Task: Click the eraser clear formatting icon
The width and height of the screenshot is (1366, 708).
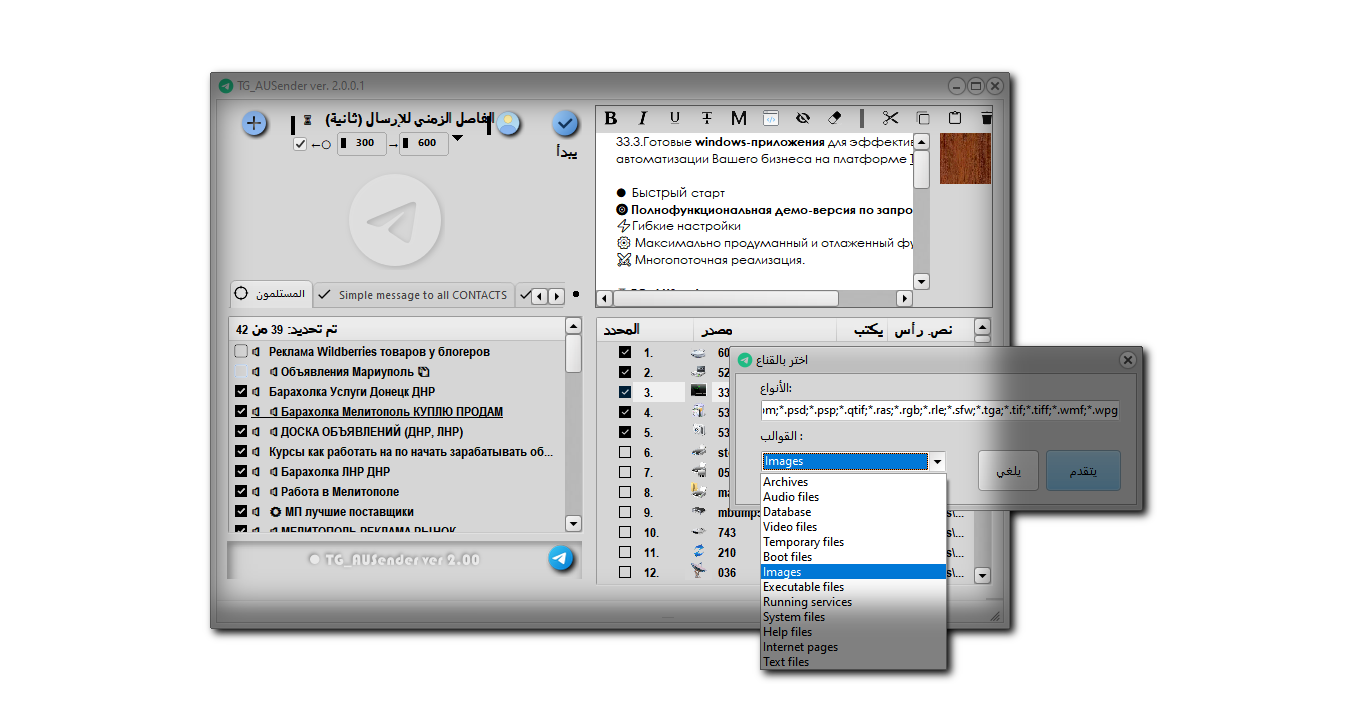Action: pos(836,118)
